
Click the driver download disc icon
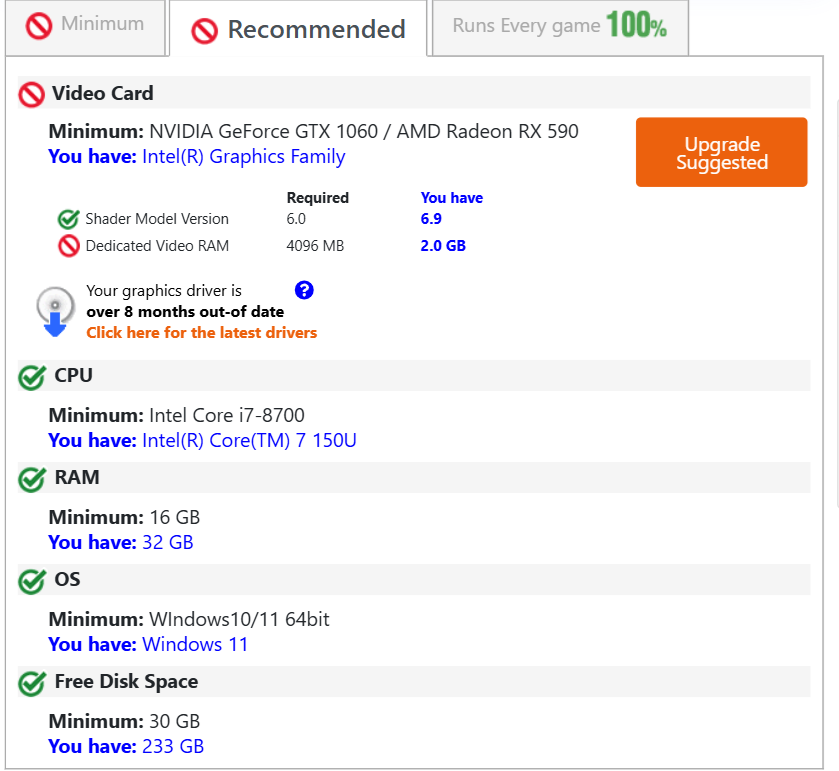click(x=55, y=312)
